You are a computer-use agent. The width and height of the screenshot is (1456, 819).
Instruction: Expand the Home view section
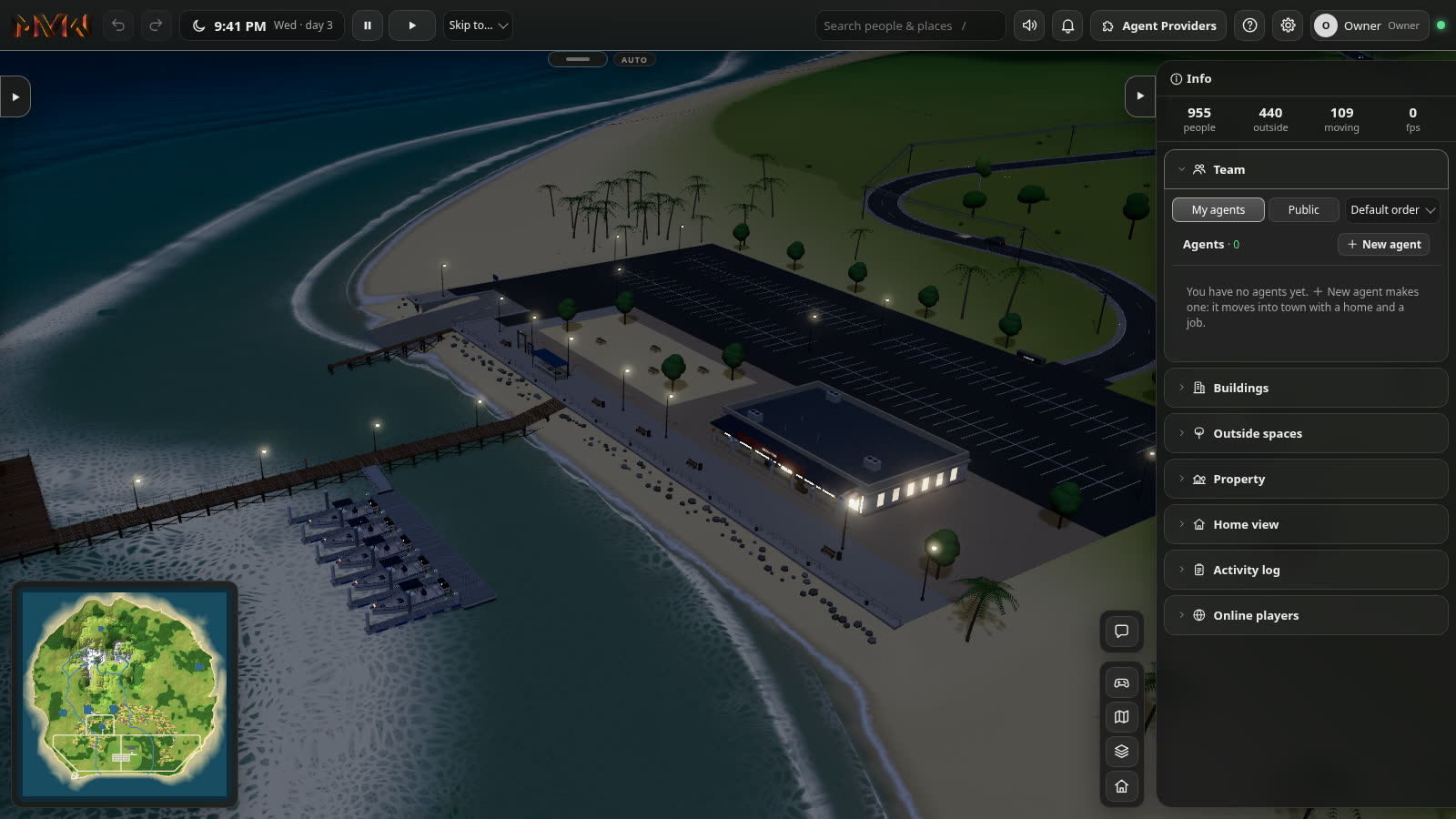[x=1306, y=524]
